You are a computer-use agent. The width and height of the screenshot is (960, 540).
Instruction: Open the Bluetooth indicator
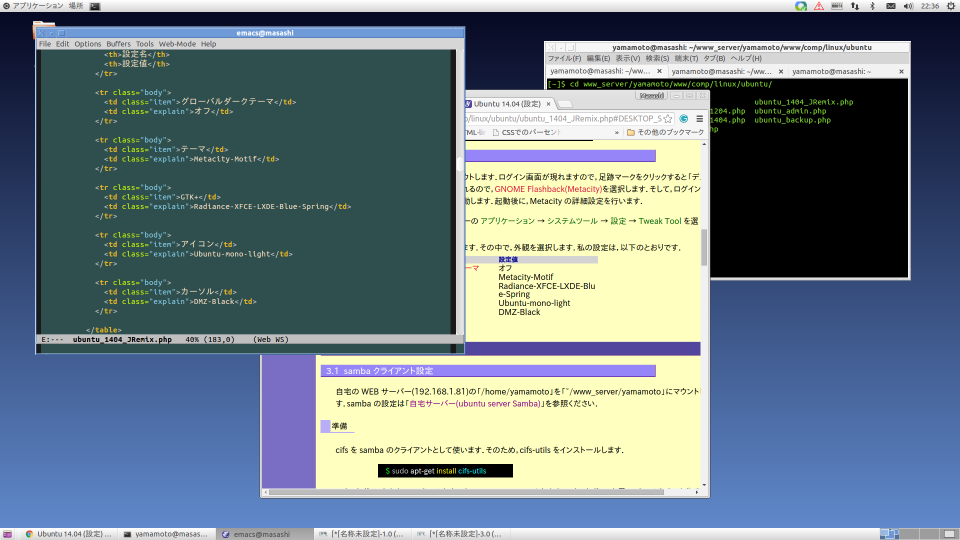pyautogui.click(x=872, y=6)
